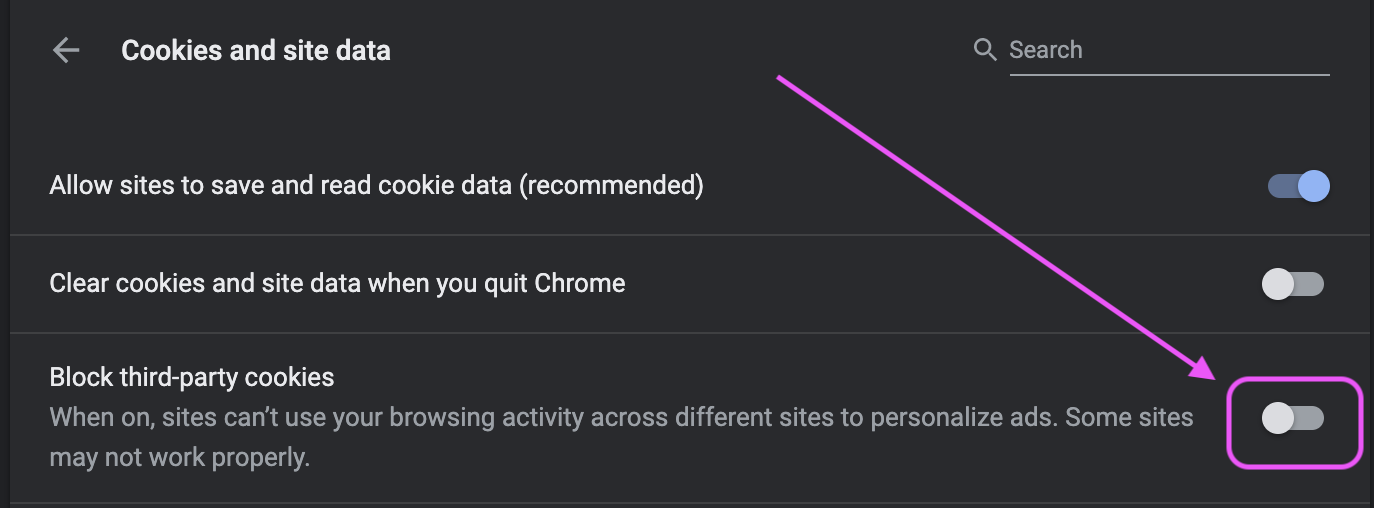
Task: Turn on the Block third-party cookies switch
Action: click(1293, 419)
